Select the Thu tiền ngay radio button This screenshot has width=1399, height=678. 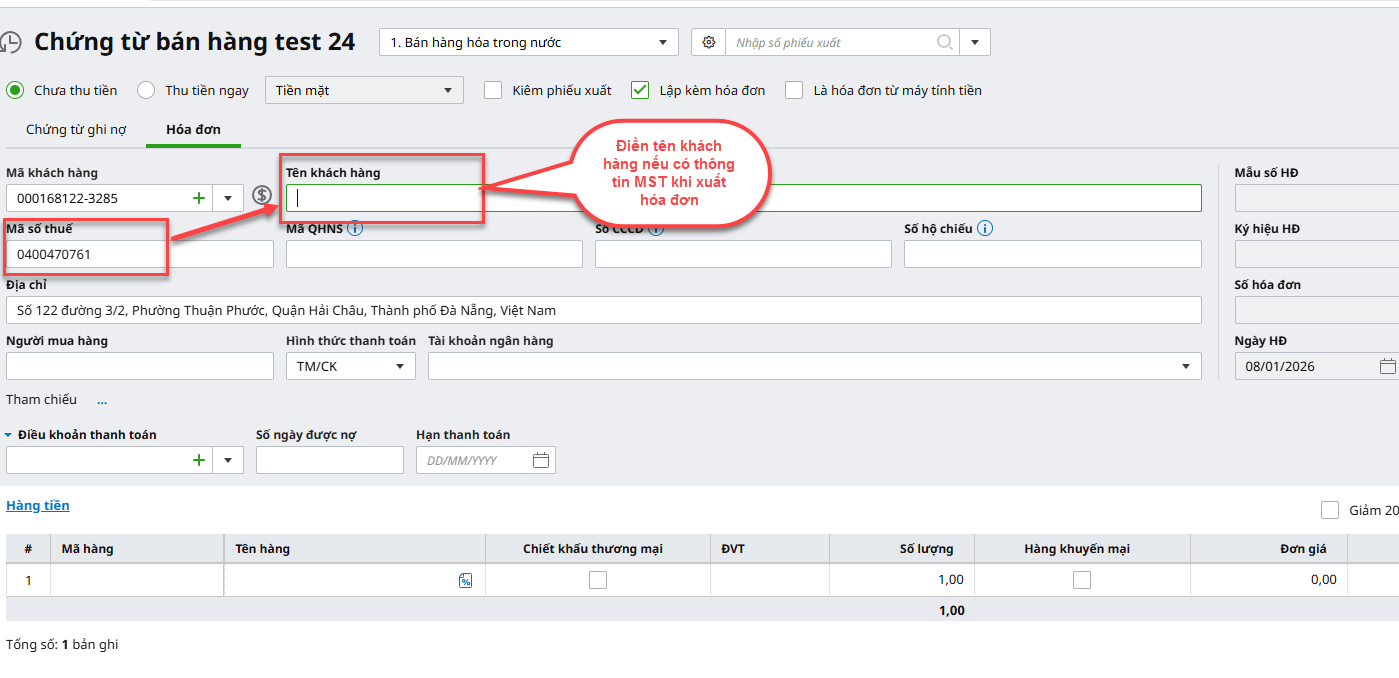[146, 90]
